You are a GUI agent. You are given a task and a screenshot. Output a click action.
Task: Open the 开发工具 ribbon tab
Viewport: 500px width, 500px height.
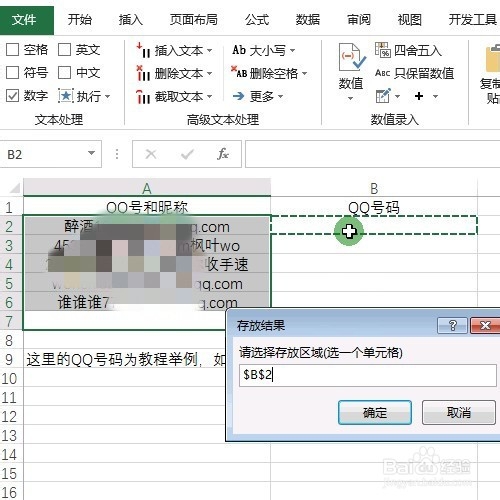[473, 20]
